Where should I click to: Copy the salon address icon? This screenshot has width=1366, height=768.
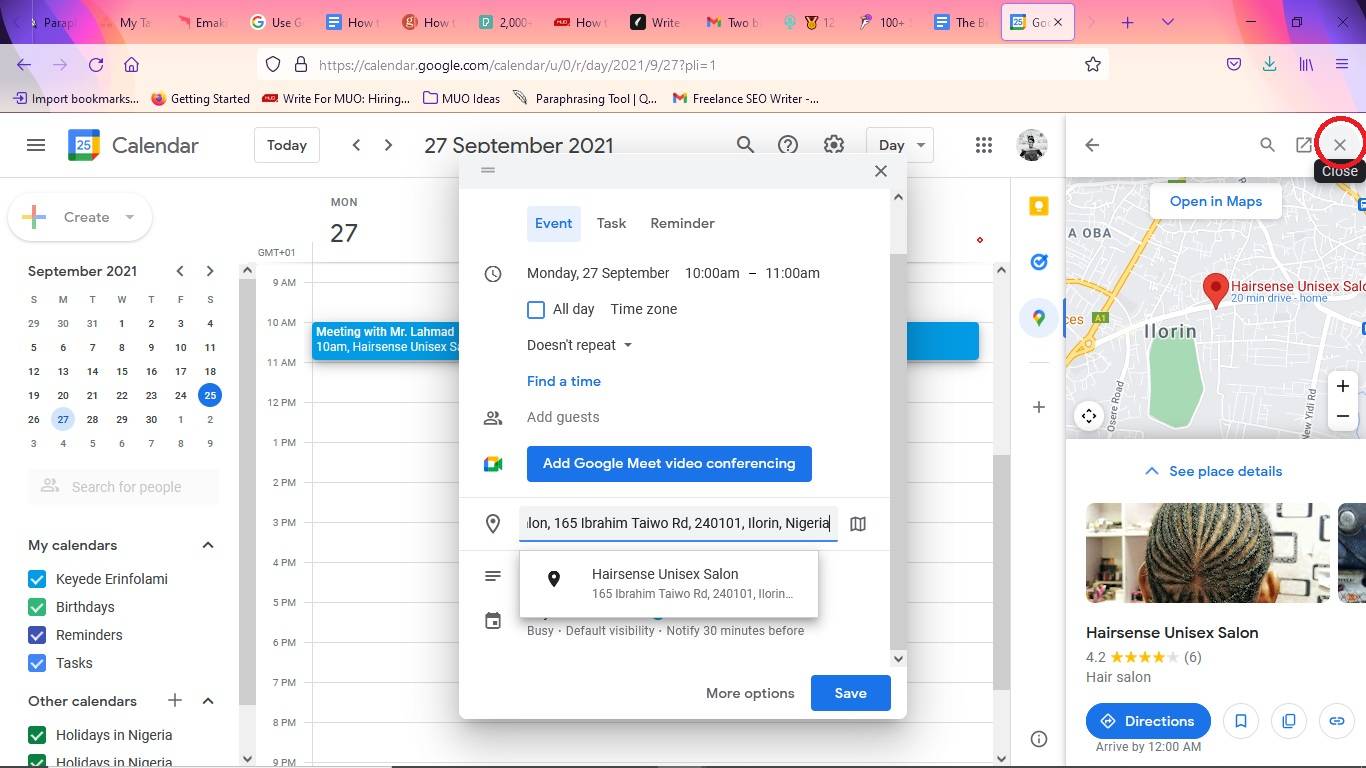pos(1289,721)
